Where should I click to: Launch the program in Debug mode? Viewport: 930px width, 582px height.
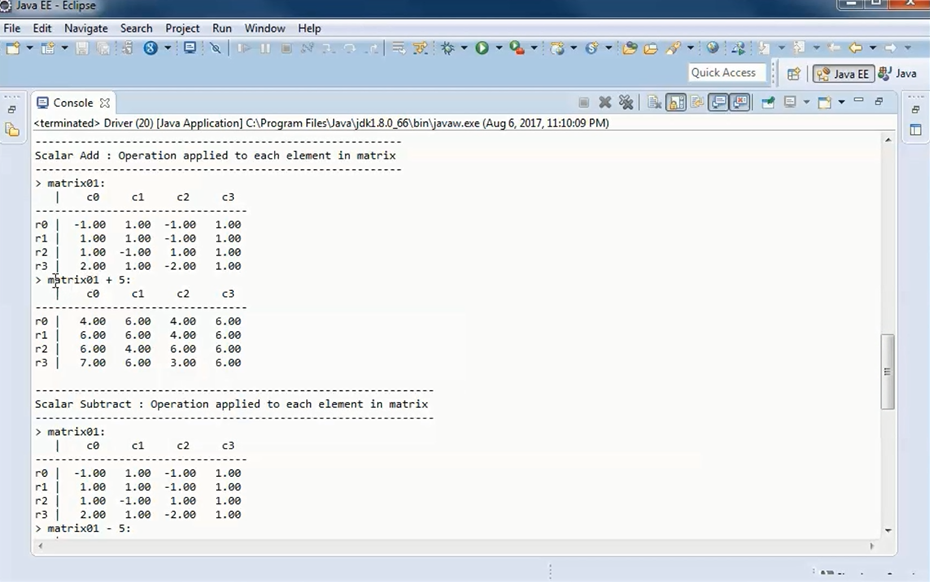click(446, 47)
